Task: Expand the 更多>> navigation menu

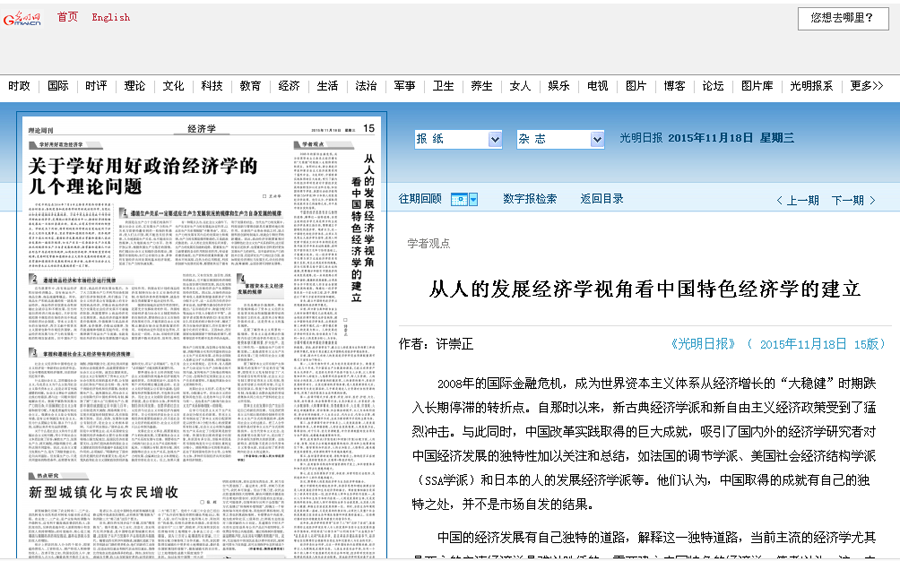Action: click(x=866, y=86)
